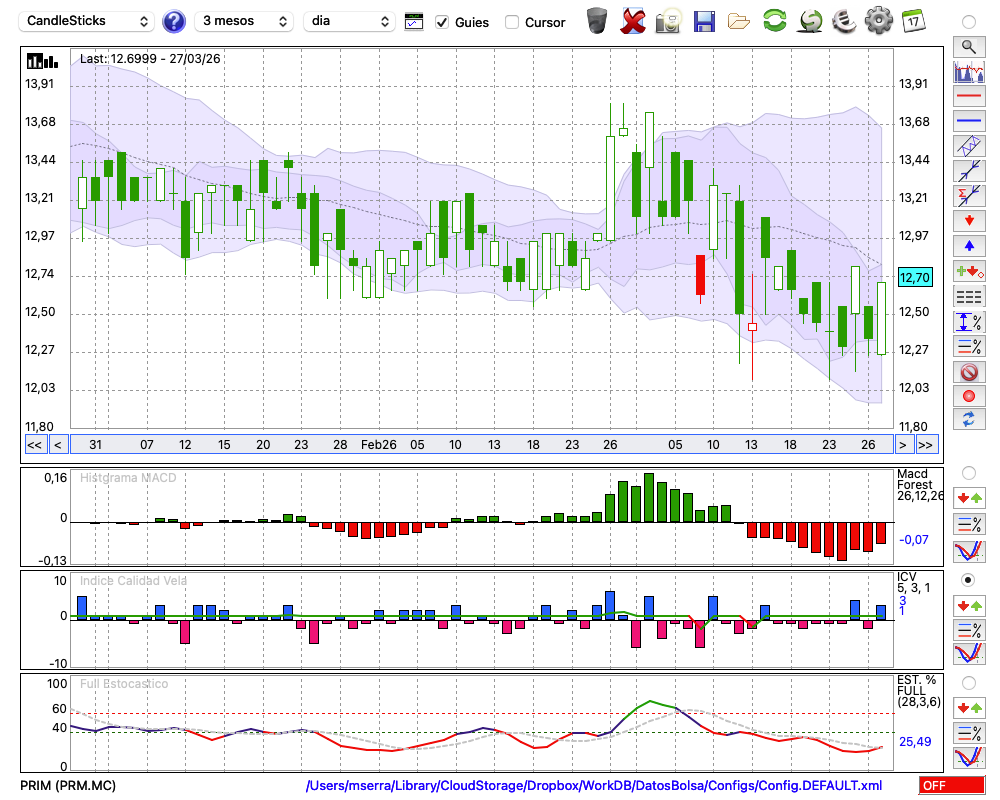Enable the Cursor checkbox
Image resolution: width=1000 pixels, height=800 pixels.
[512, 22]
